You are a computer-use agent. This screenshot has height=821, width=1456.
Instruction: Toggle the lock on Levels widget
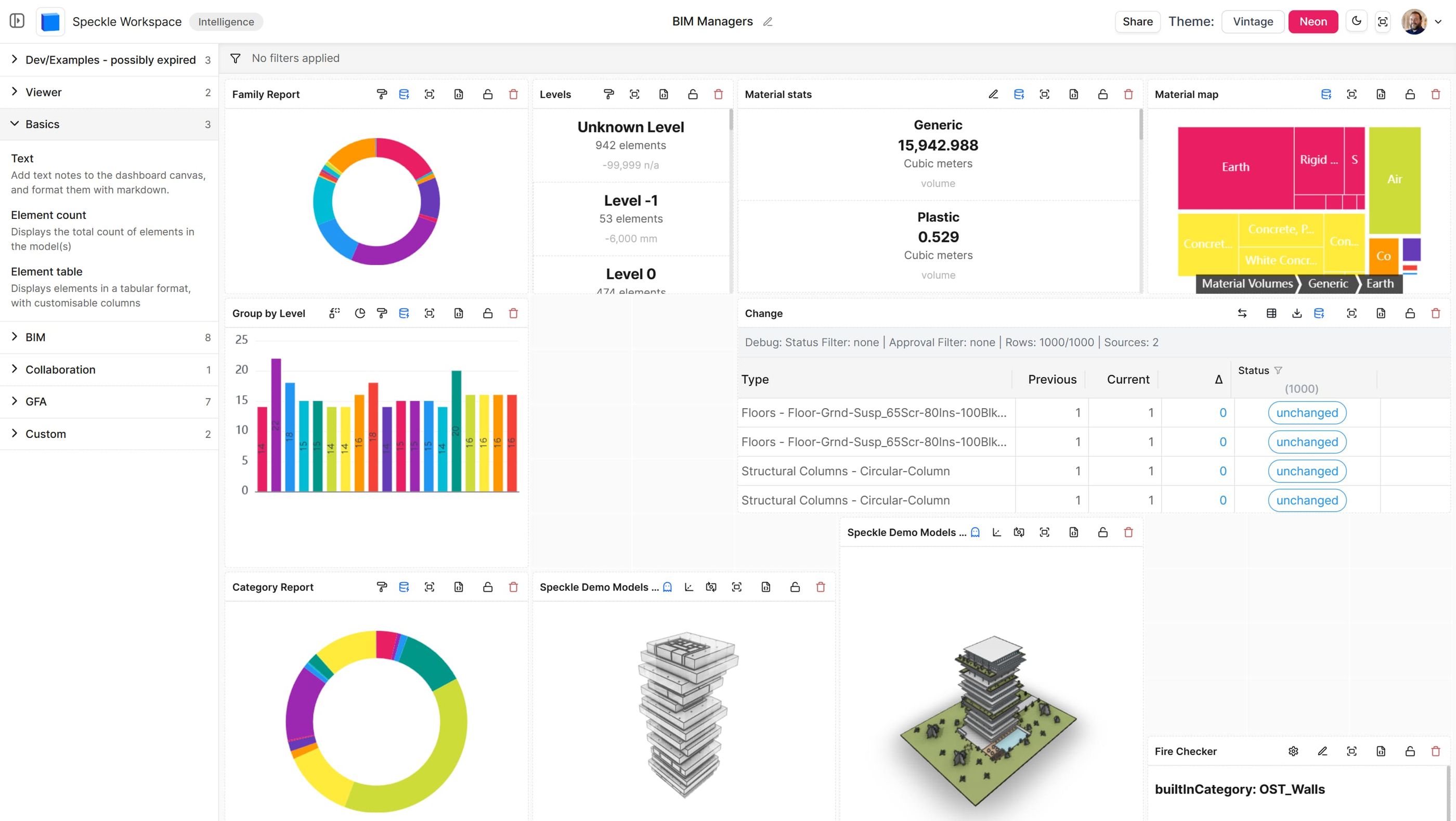(693, 94)
